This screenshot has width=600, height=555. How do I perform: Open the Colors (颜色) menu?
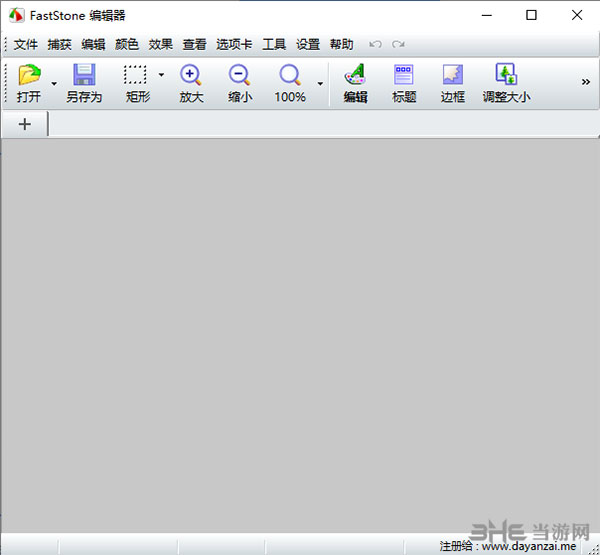pos(127,44)
